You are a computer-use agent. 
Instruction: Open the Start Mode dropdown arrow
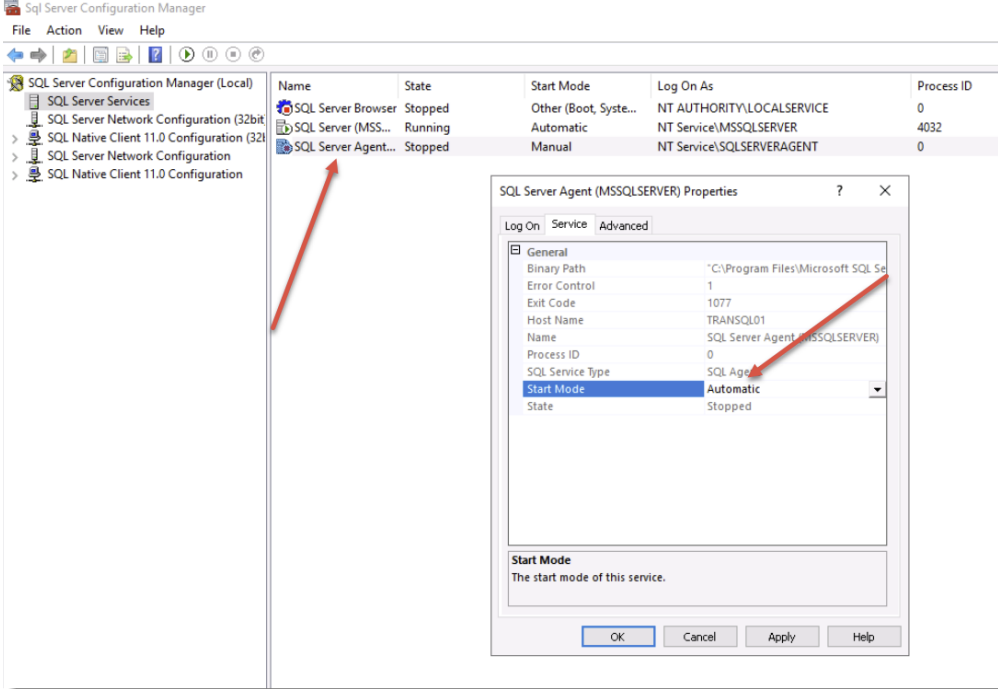coord(877,389)
